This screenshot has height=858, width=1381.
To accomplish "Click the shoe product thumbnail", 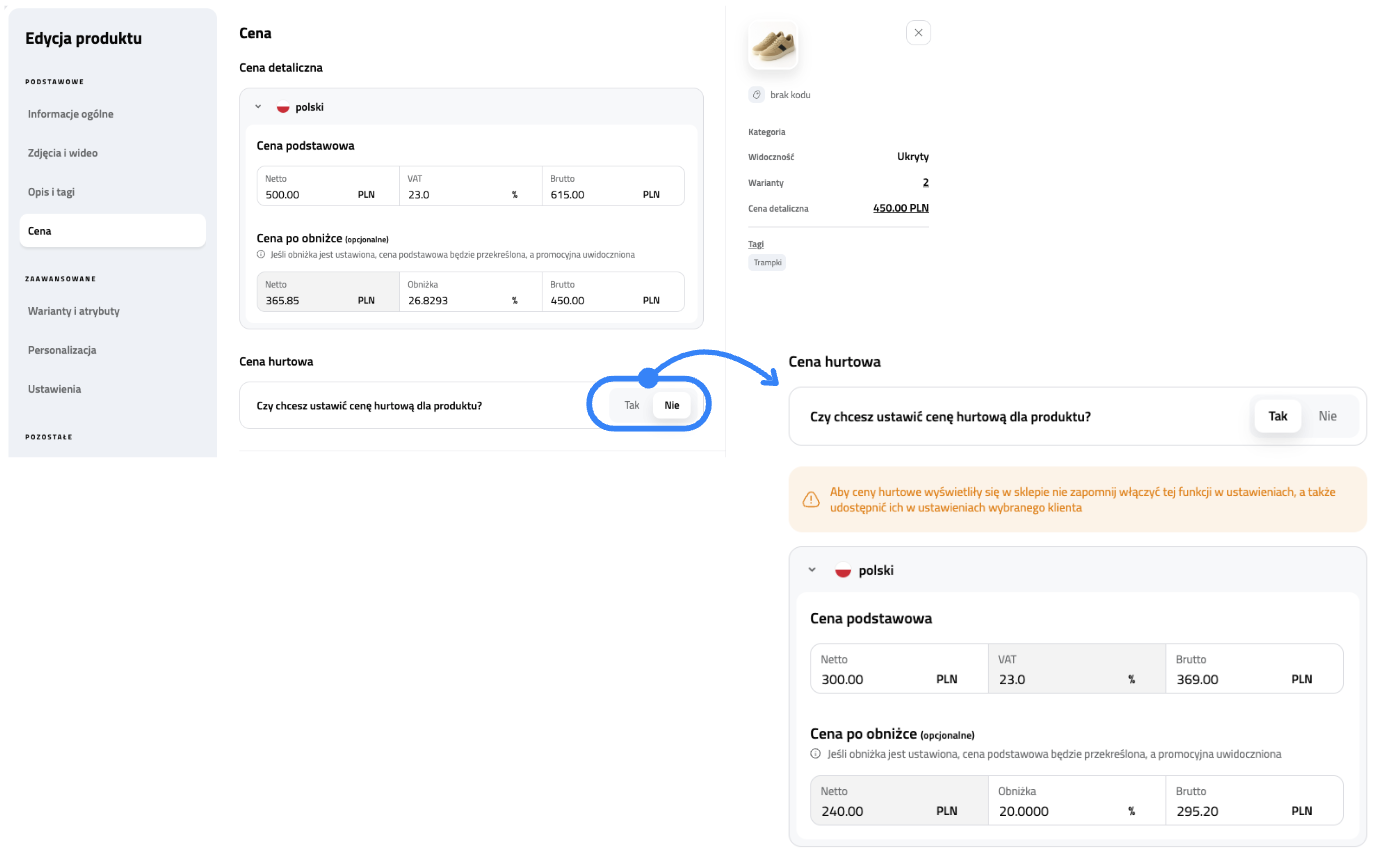I will (x=772, y=45).
